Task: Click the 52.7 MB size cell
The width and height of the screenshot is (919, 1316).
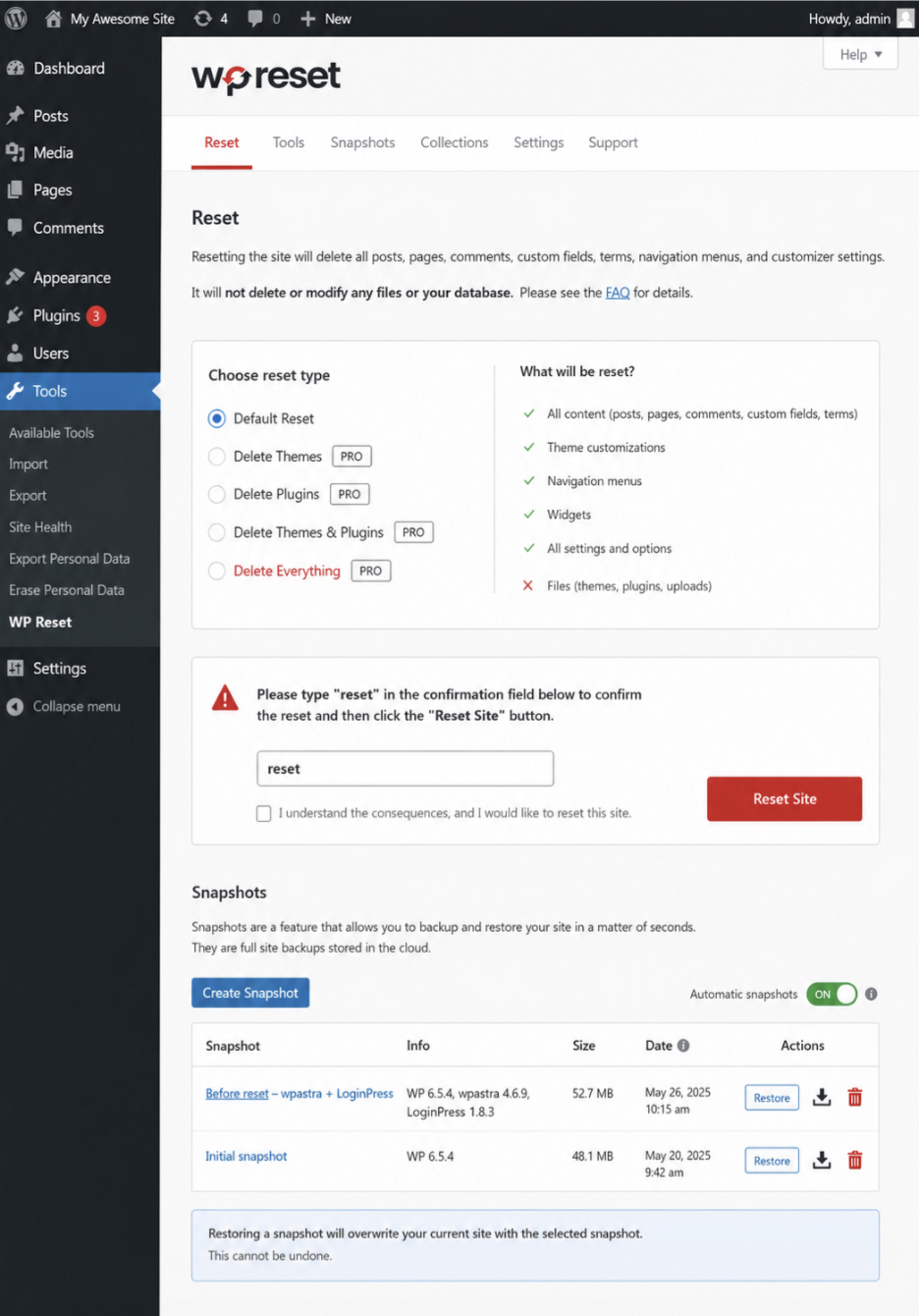Action: coord(593,1093)
